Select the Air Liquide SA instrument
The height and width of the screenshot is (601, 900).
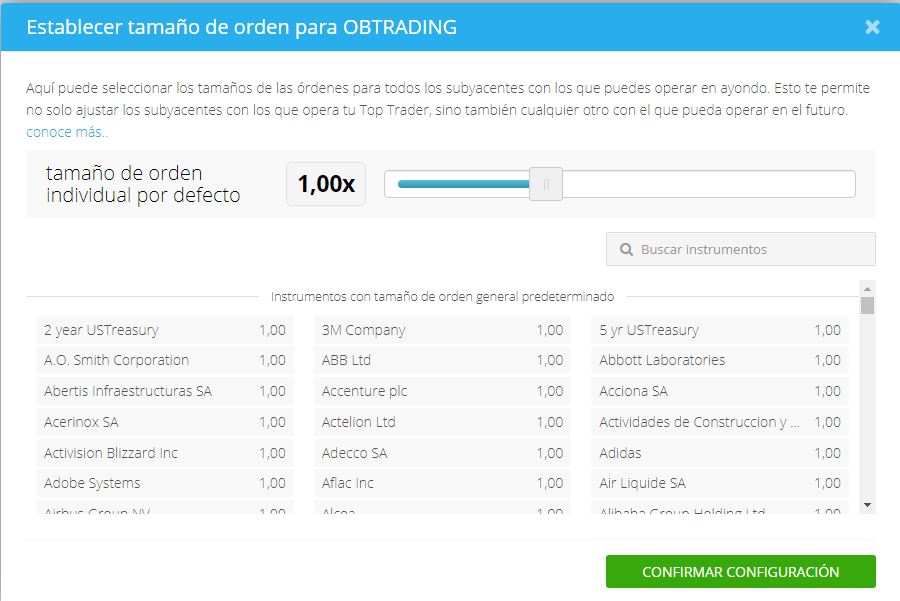[720, 483]
